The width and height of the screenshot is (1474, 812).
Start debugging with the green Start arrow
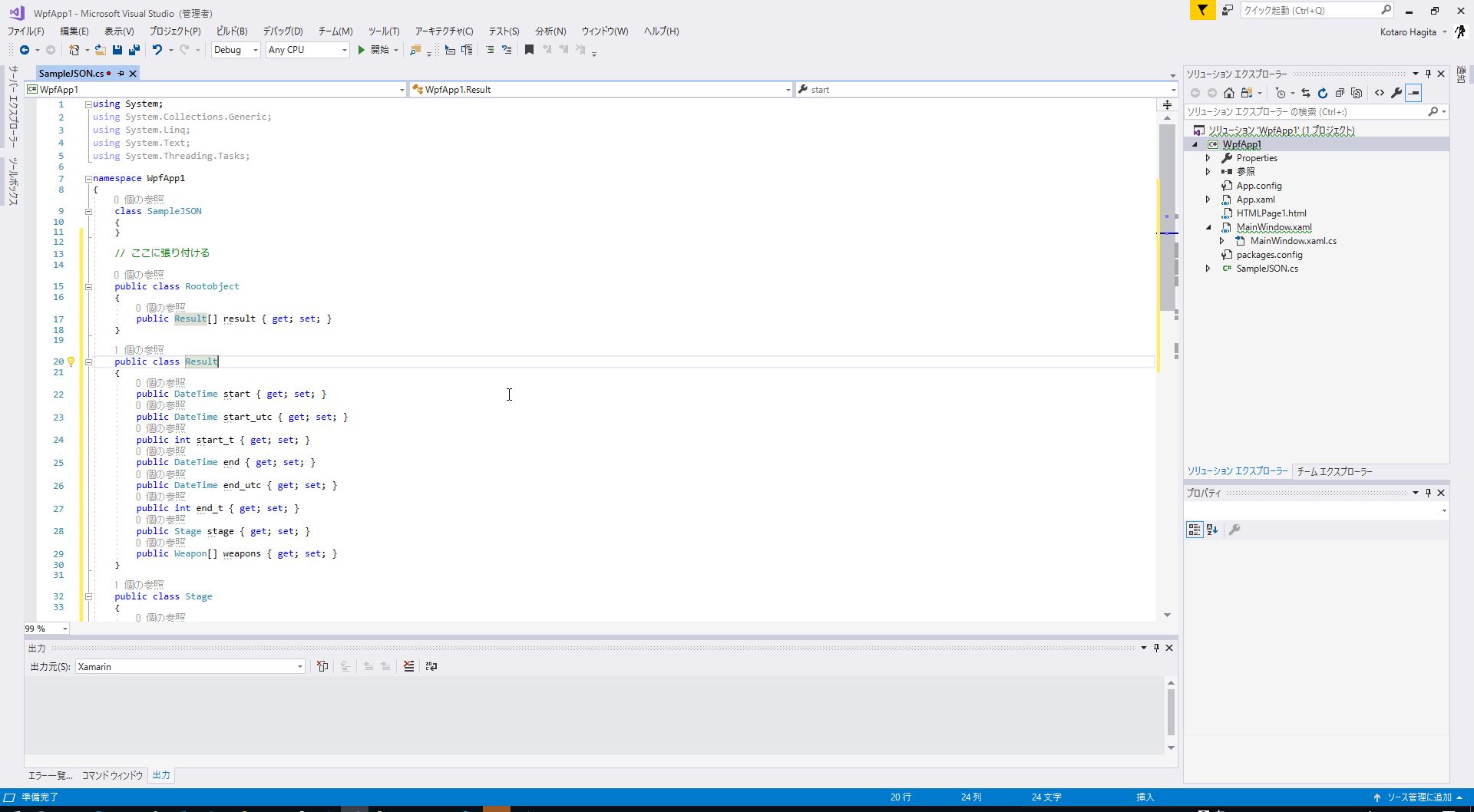(x=361, y=50)
